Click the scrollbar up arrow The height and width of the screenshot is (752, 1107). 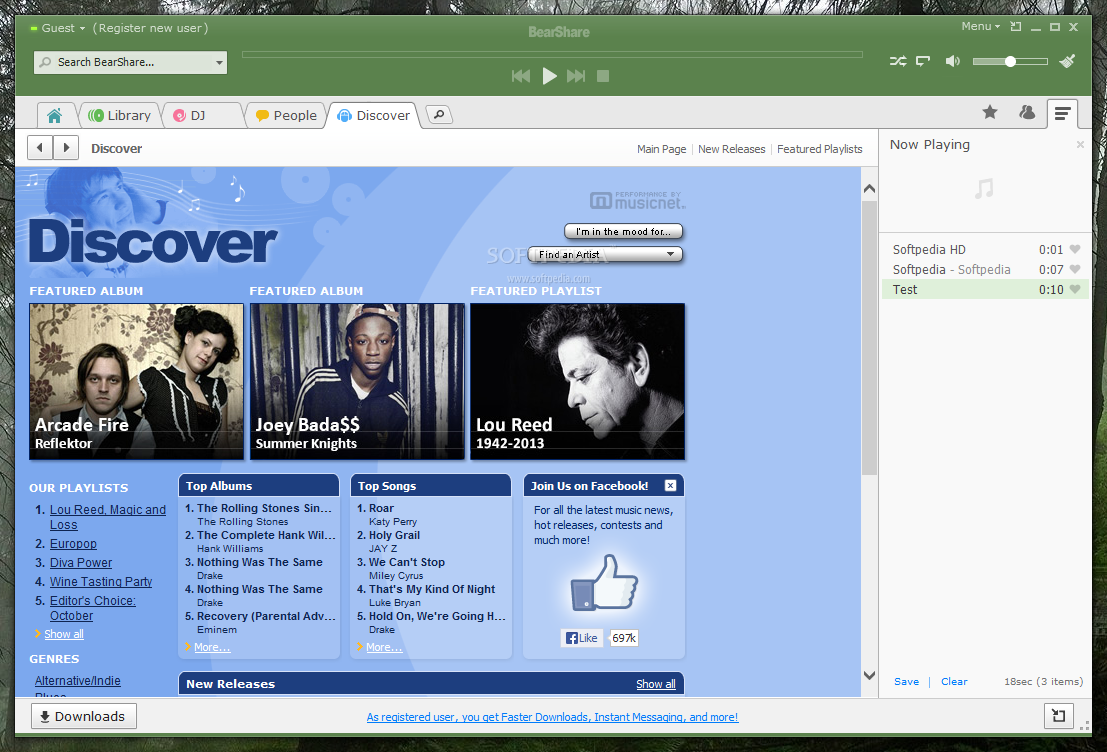(869, 189)
